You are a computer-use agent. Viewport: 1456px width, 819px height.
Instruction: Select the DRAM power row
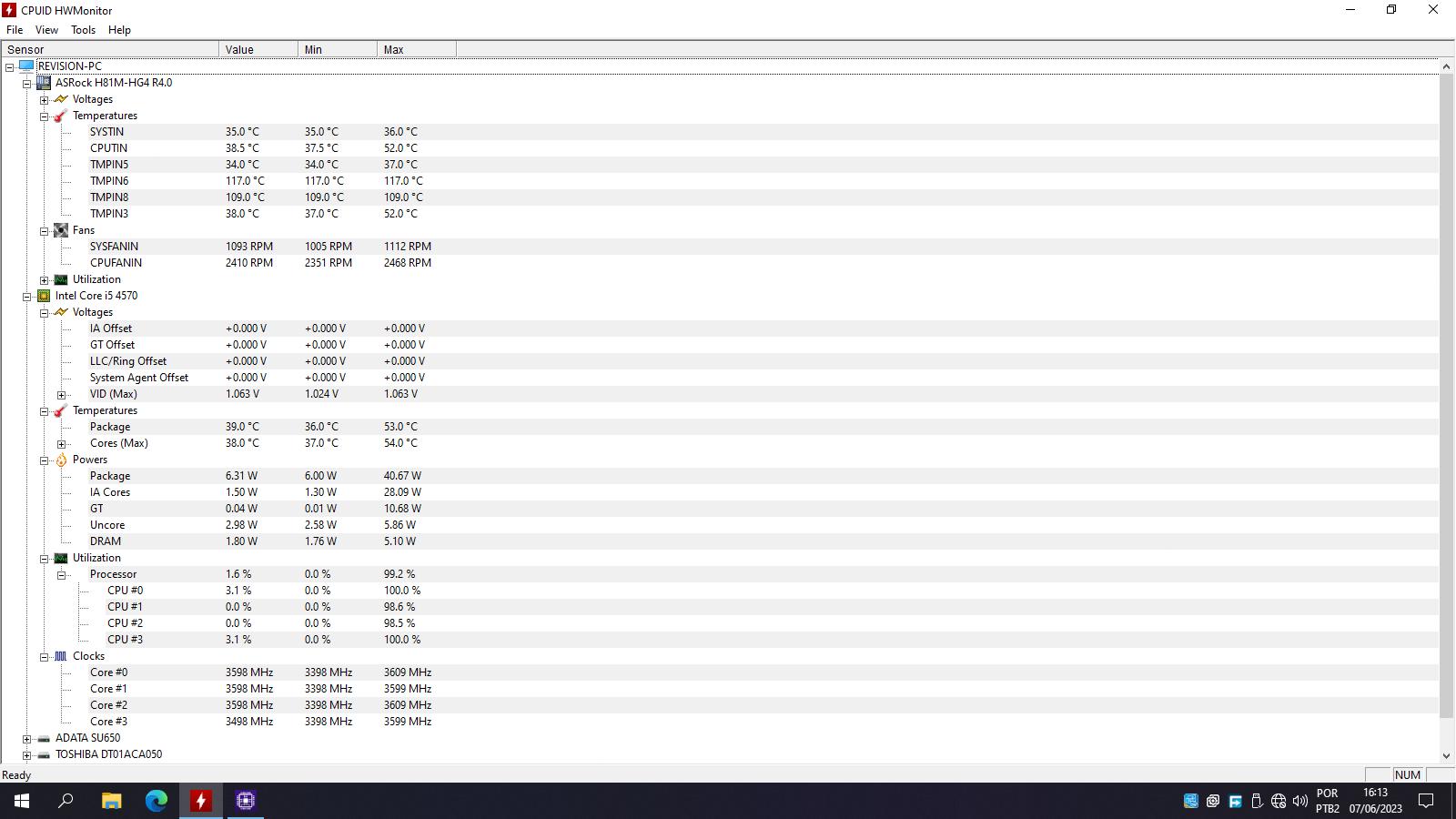click(x=719, y=541)
